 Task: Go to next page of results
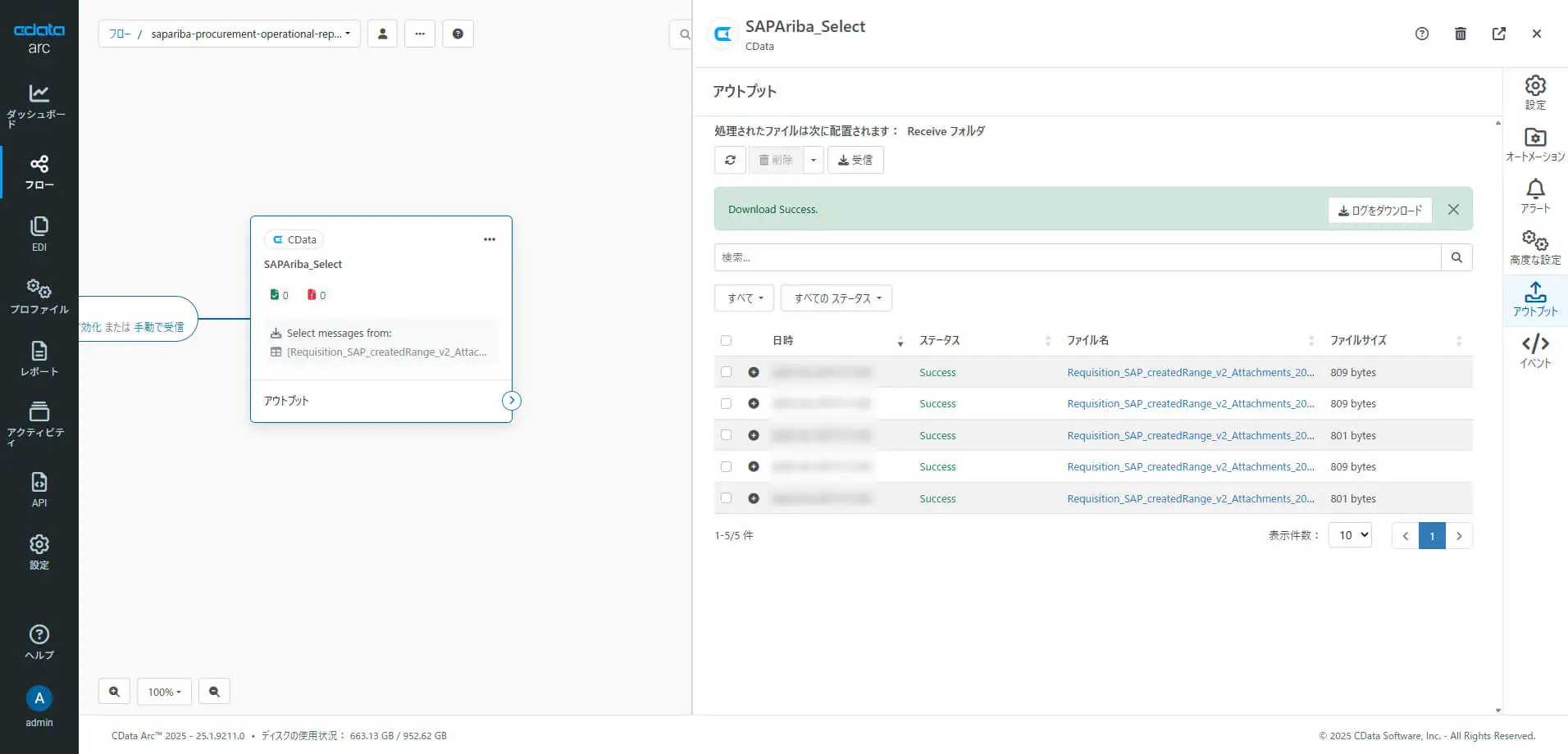[x=1459, y=535]
